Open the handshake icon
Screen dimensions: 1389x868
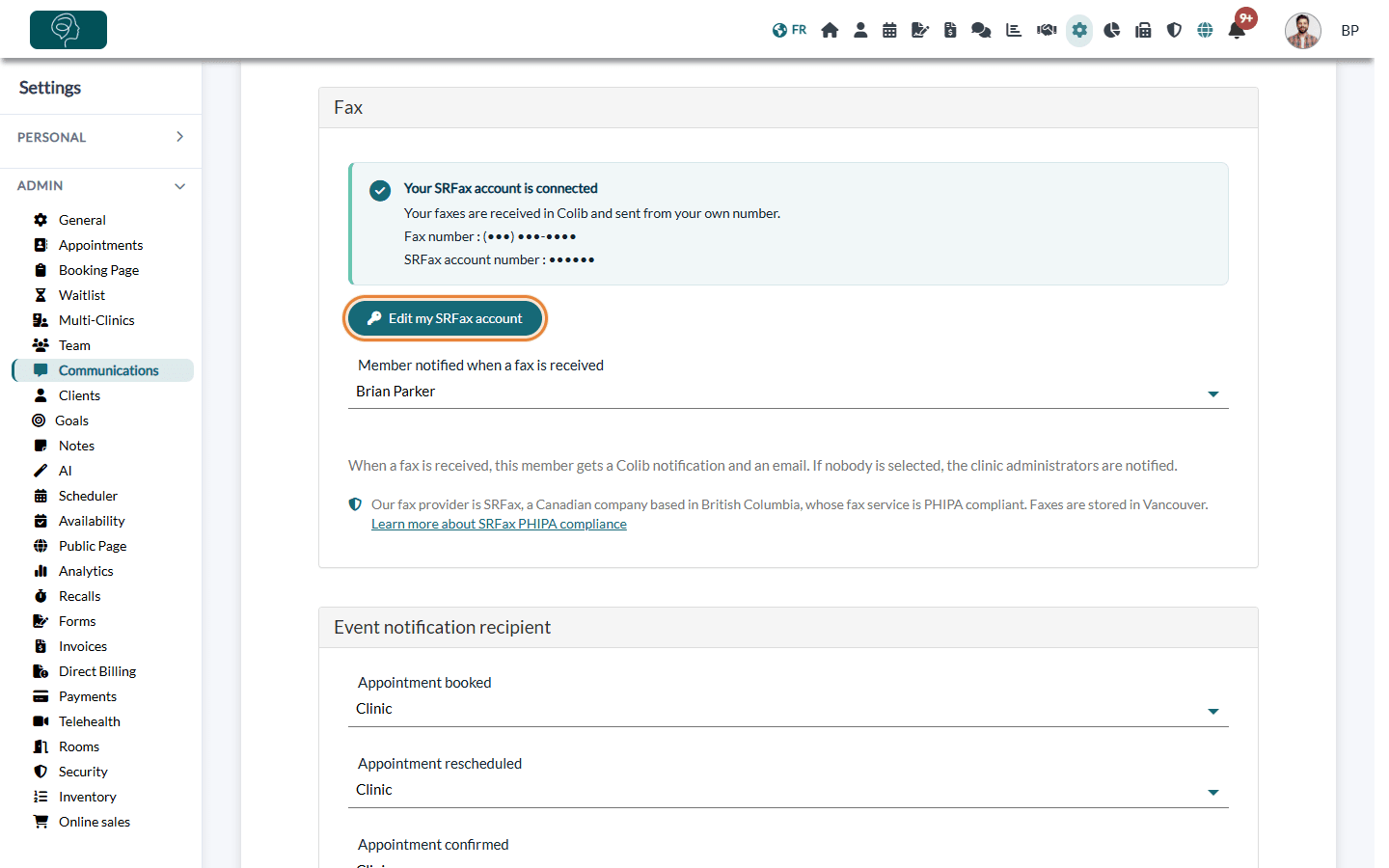pyautogui.click(x=1047, y=30)
